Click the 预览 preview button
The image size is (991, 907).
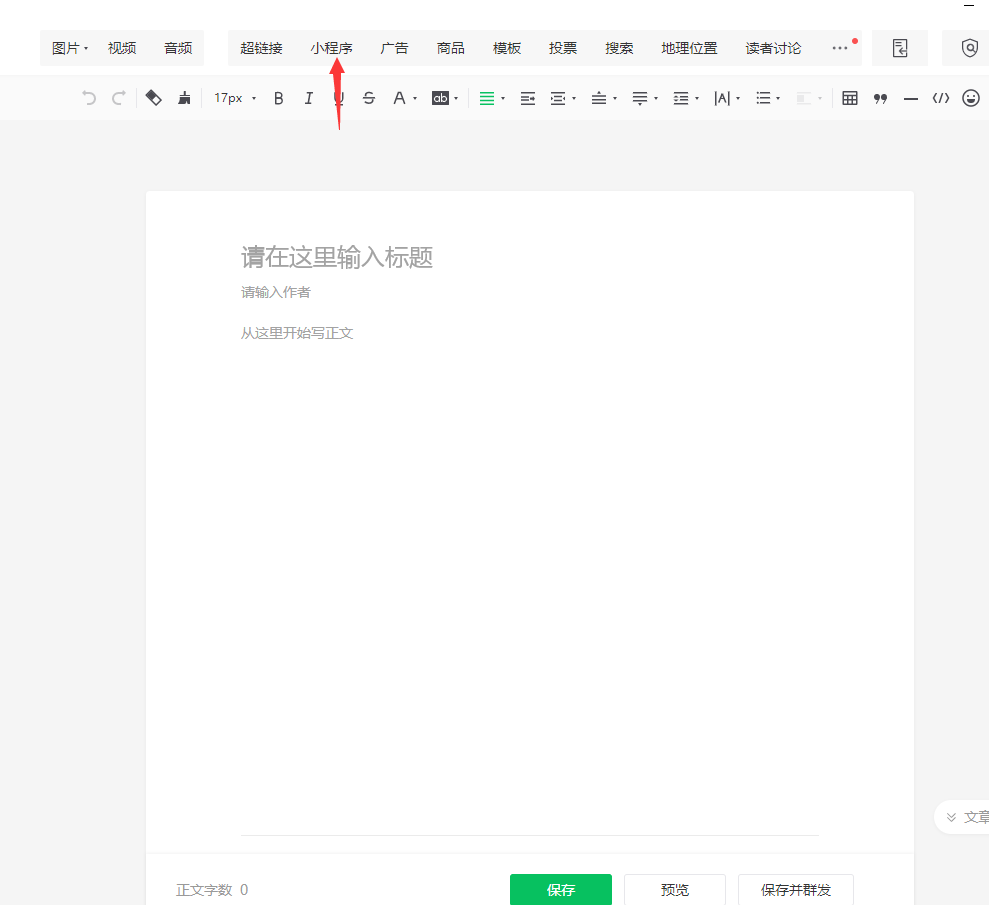(x=674, y=890)
